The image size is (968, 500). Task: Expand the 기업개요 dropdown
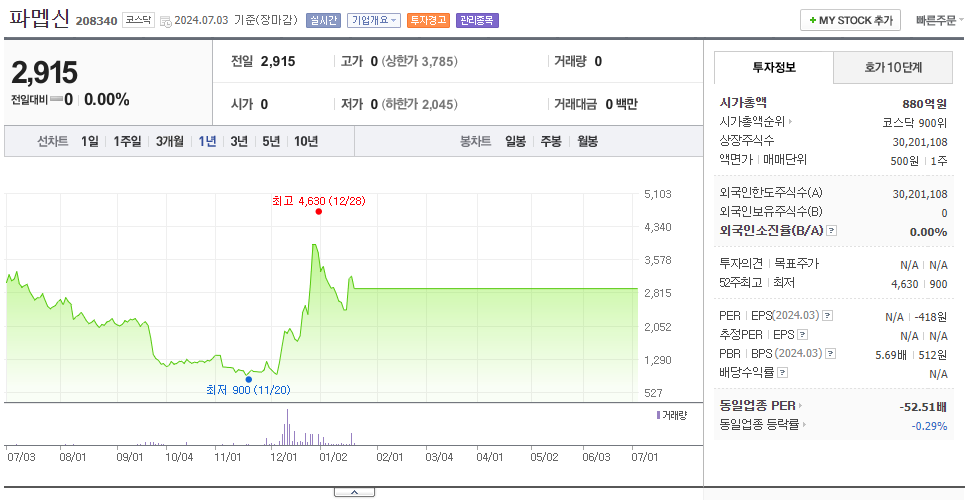click(373, 20)
